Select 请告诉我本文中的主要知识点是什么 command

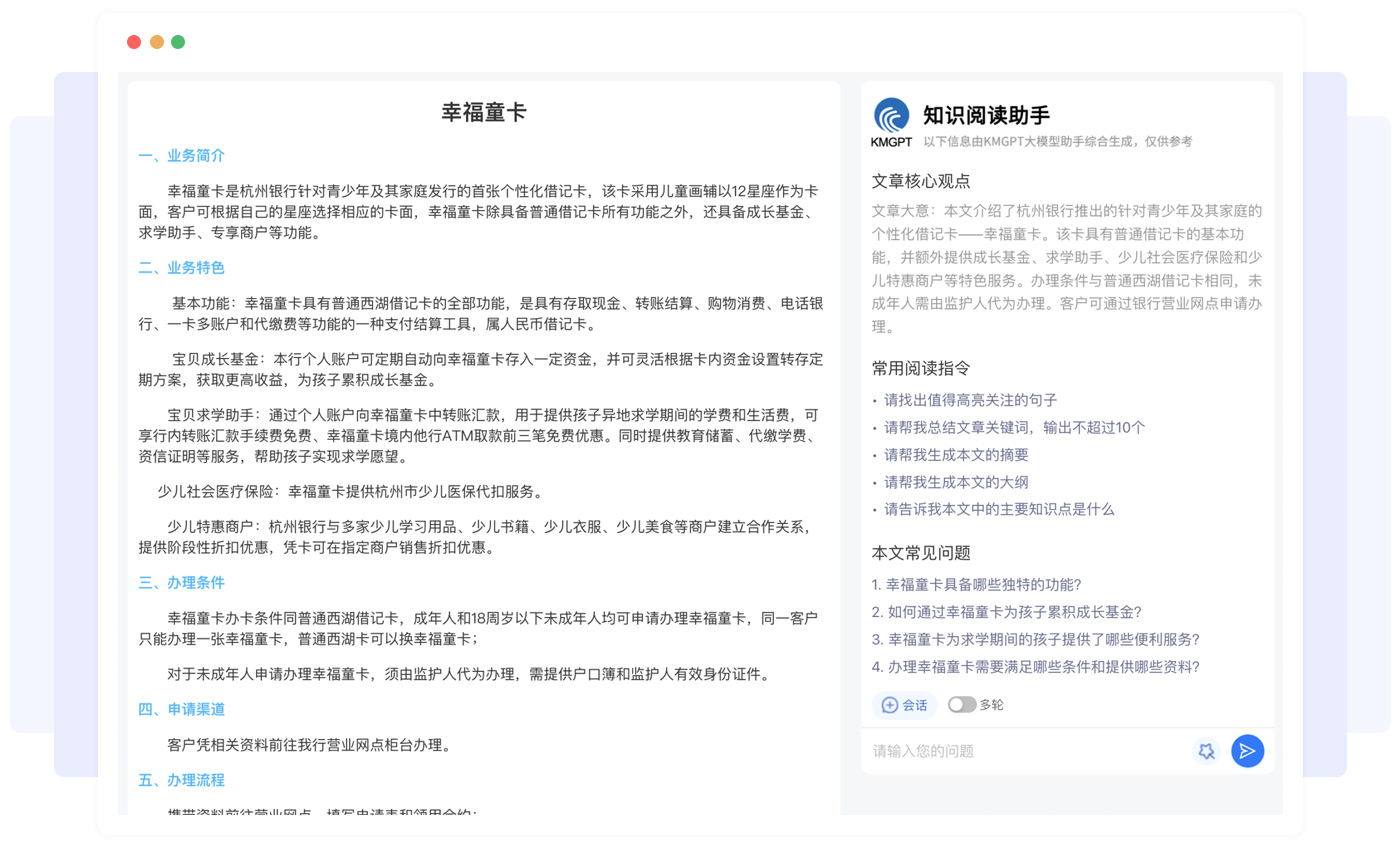[x=999, y=509]
